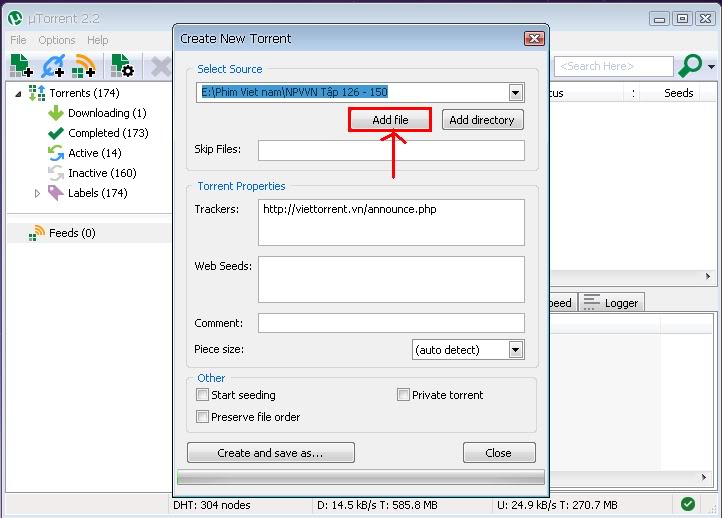Switch to the Speed tab
This screenshot has width=722, height=518.
tap(562, 303)
